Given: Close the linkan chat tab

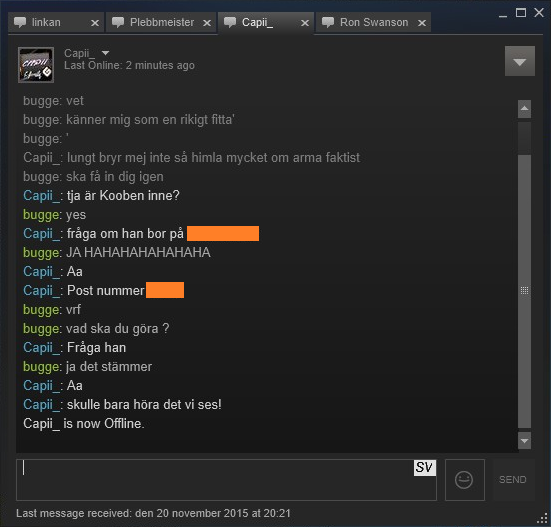Looking at the screenshot, I should [x=95, y=23].
